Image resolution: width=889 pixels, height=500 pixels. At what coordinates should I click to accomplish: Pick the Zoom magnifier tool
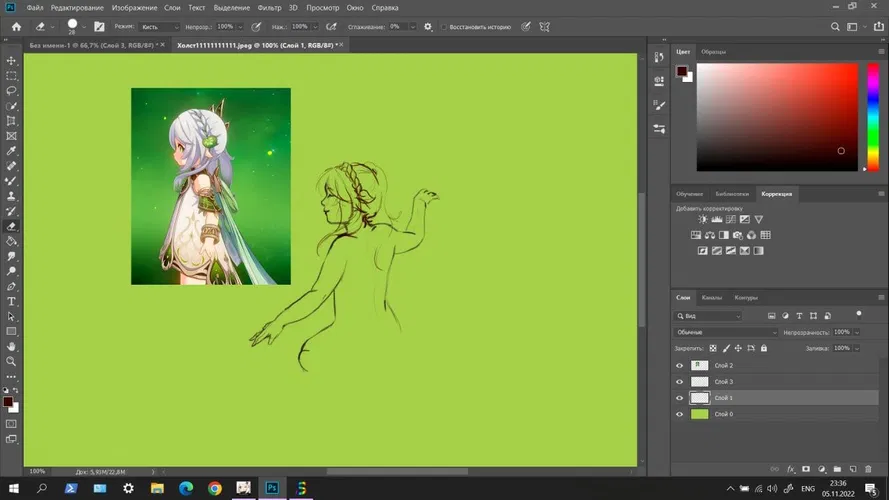[11, 361]
